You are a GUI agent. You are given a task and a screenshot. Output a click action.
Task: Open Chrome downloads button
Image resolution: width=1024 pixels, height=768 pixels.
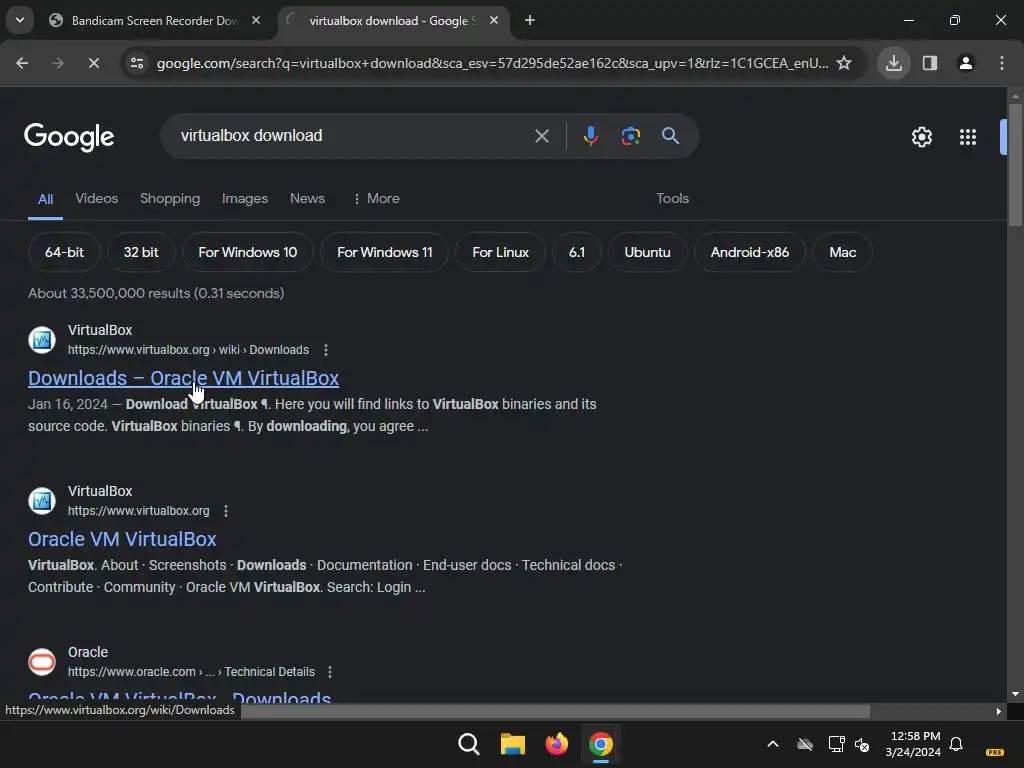coord(893,63)
